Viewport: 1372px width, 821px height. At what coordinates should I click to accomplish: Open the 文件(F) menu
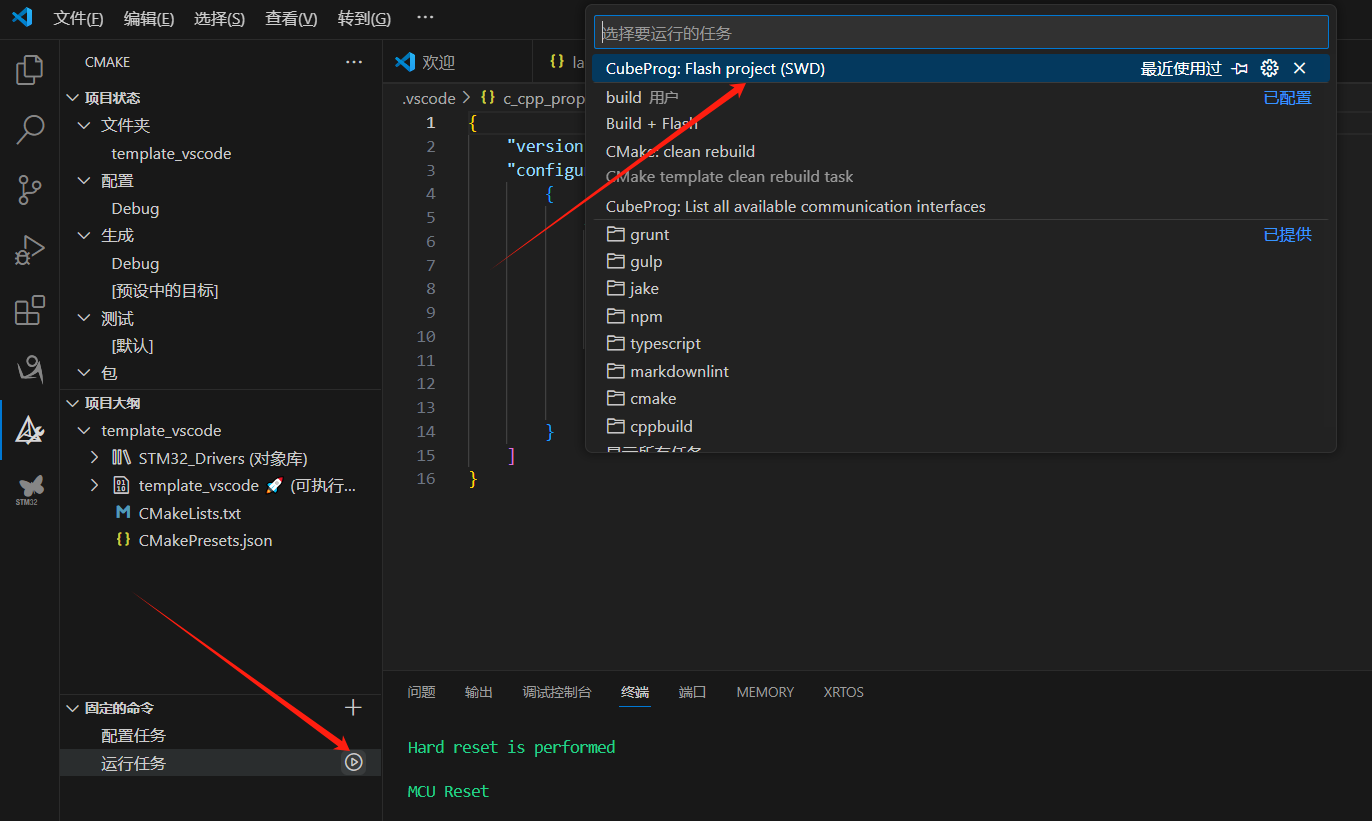pyautogui.click(x=78, y=19)
